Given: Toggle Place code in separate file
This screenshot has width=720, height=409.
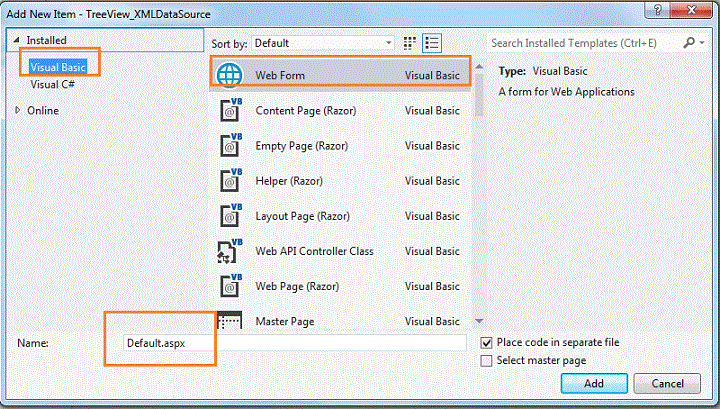Looking at the screenshot, I should (x=486, y=342).
